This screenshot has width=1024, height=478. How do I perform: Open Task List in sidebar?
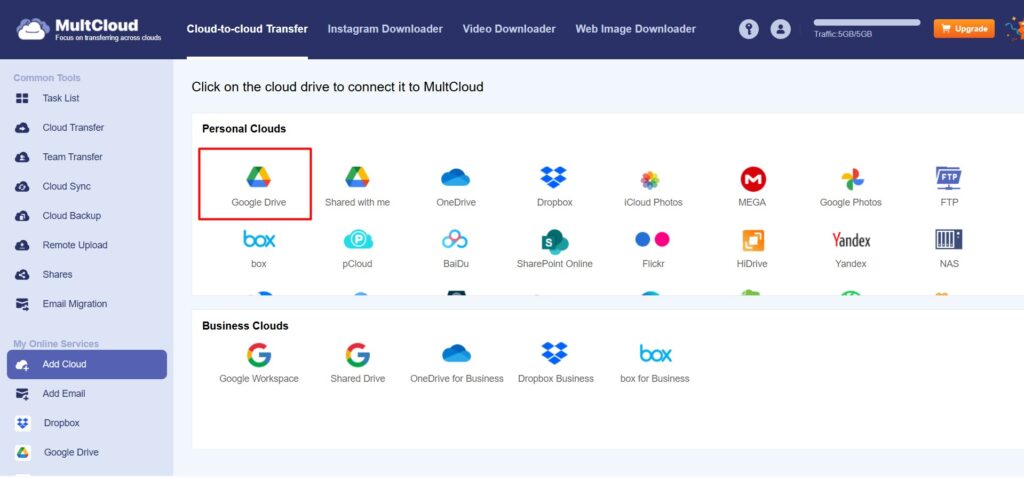click(x=60, y=98)
